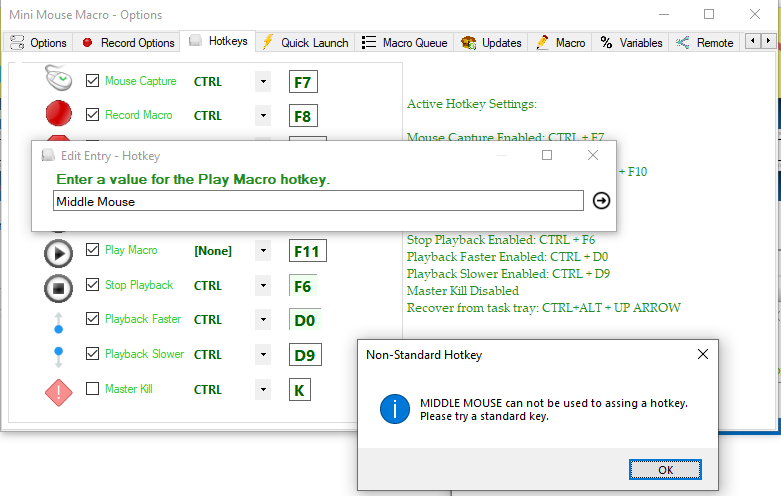Click 'Active Hotkey Settings:' heading
The image size is (781, 496).
472,104
